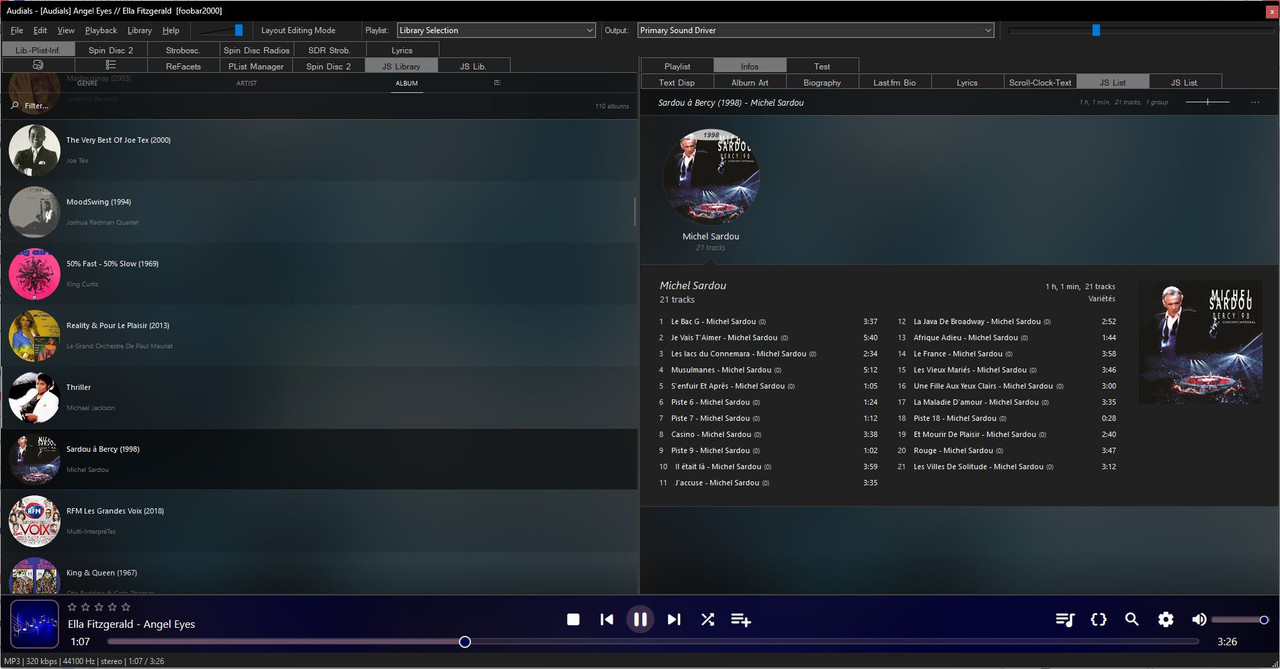Image resolution: width=1280 pixels, height=669 pixels.
Task: Click the curly braces icon
Action: tap(1099, 619)
